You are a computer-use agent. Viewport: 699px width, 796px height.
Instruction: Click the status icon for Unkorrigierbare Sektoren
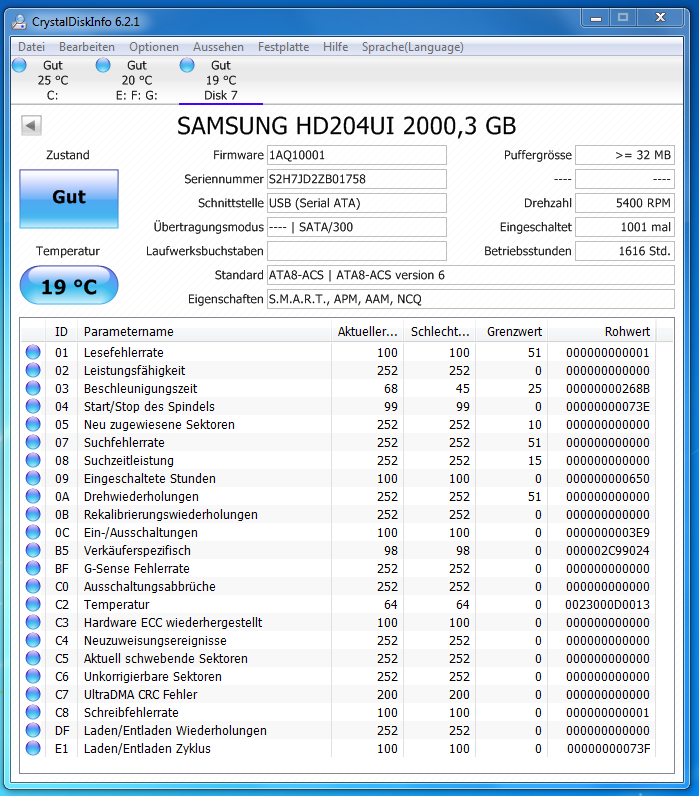coord(33,676)
